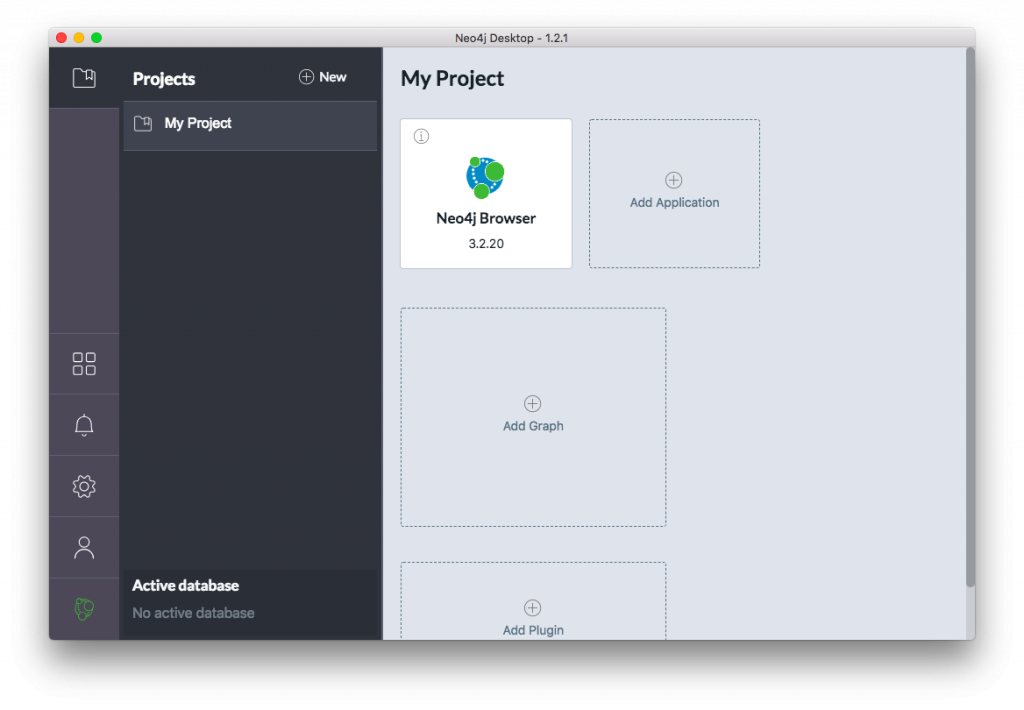The height and width of the screenshot is (710, 1024).
Task: Click the No active database status text
Action: pyautogui.click(x=193, y=613)
